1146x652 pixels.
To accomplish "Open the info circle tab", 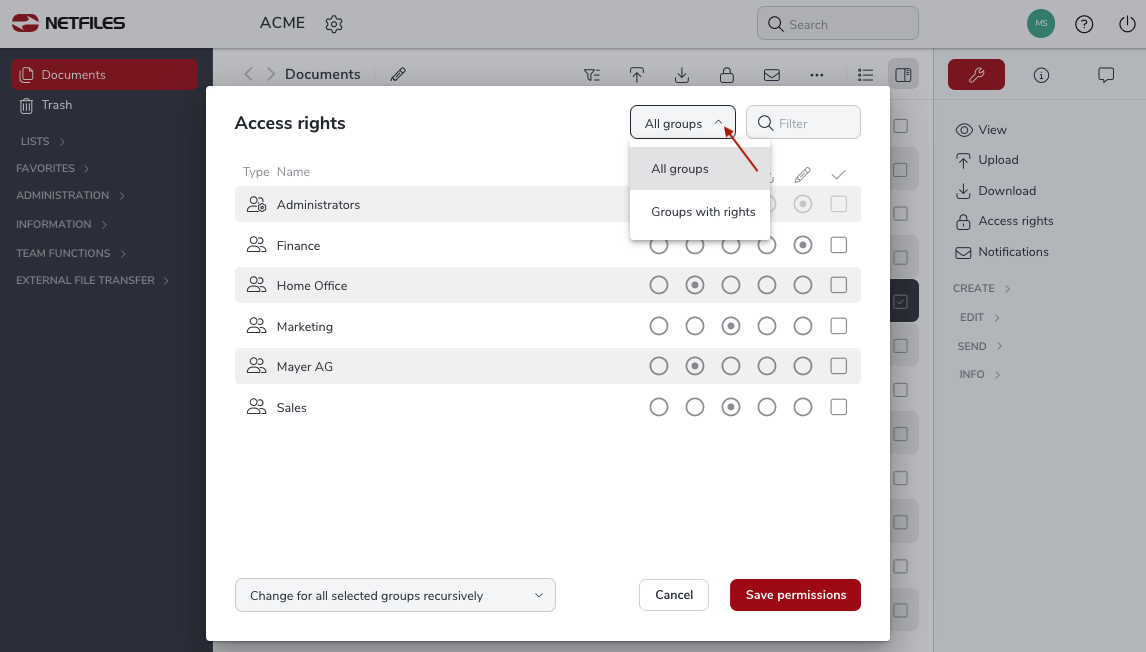I will (1041, 75).
